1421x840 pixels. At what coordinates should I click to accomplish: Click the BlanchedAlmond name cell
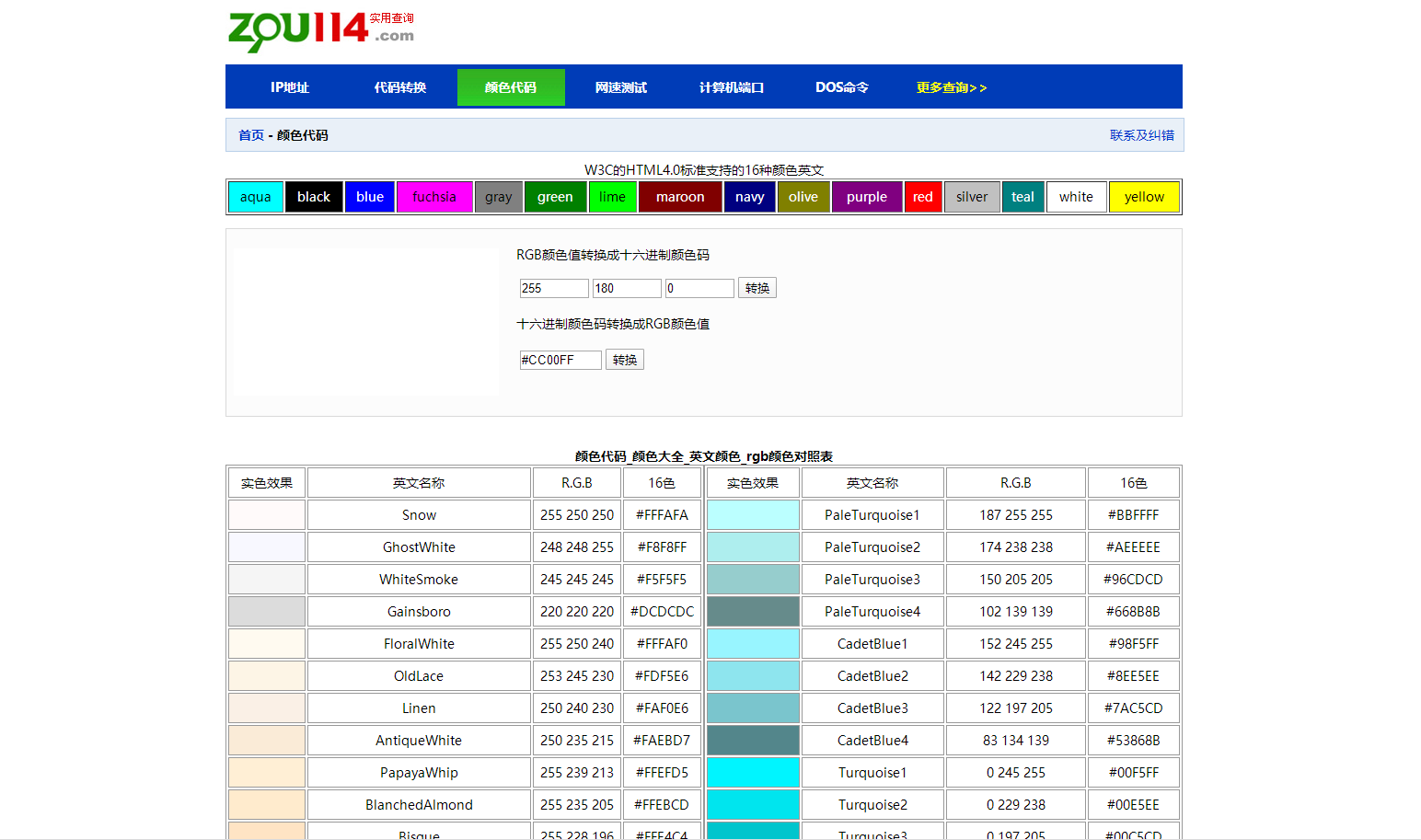[x=419, y=805]
